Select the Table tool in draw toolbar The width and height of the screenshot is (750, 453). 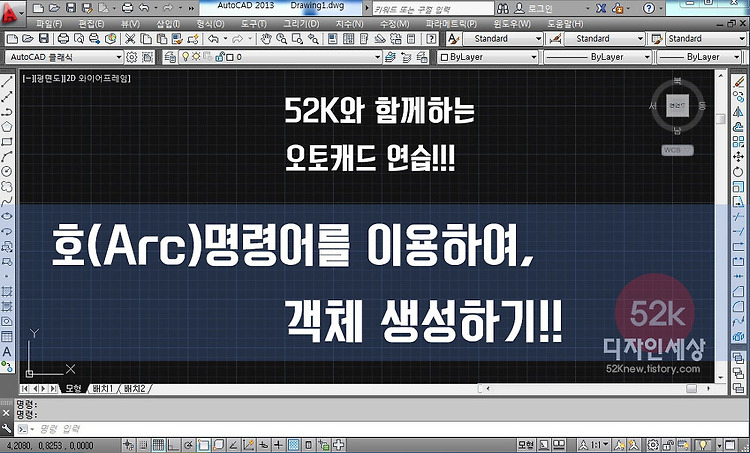(x=7, y=336)
